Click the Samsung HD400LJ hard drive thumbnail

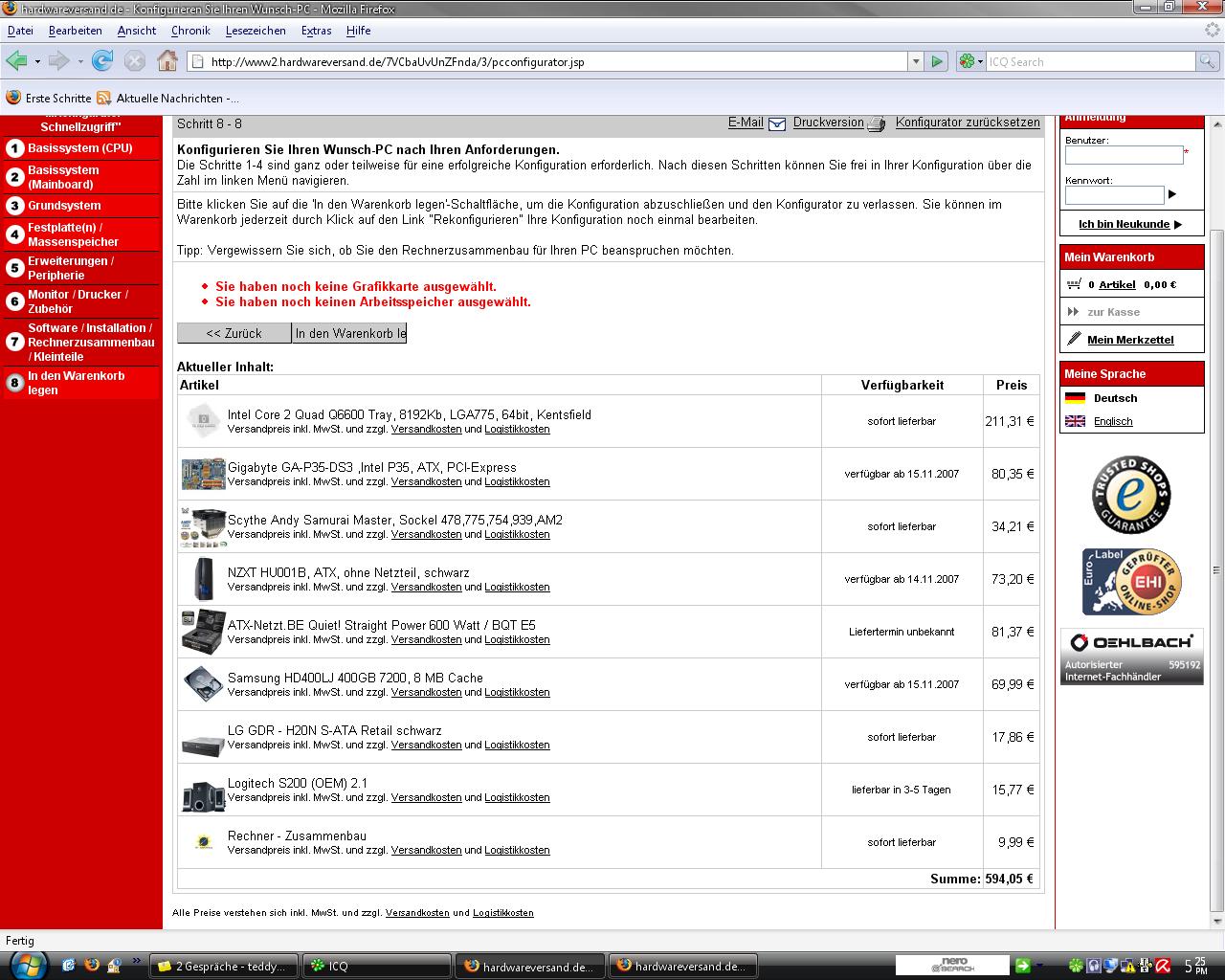[x=203, y=684]
